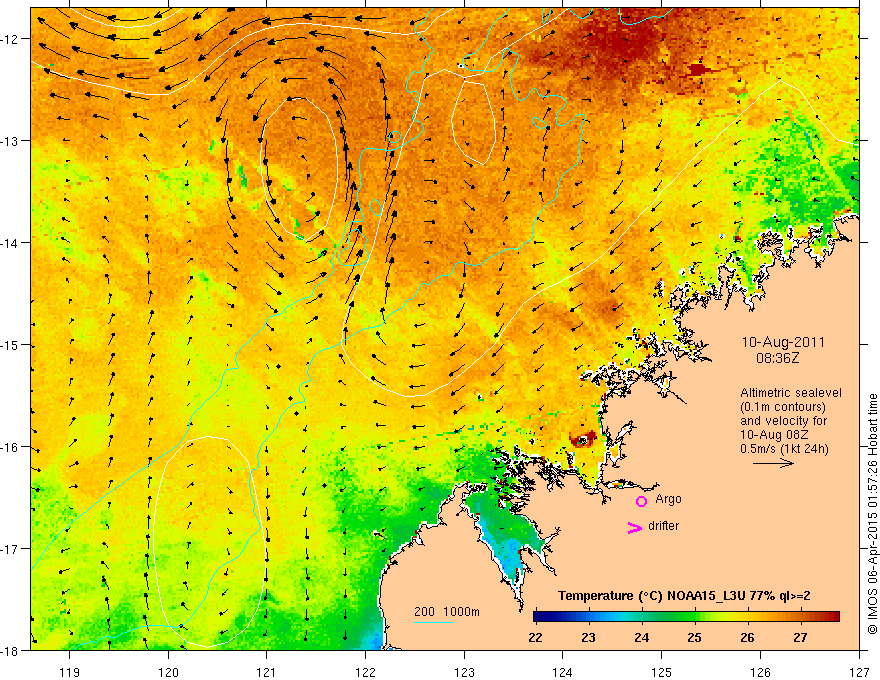
Task: Click the colorbar tick label 22
Action: pyautogui.click(x=536, y=637)
